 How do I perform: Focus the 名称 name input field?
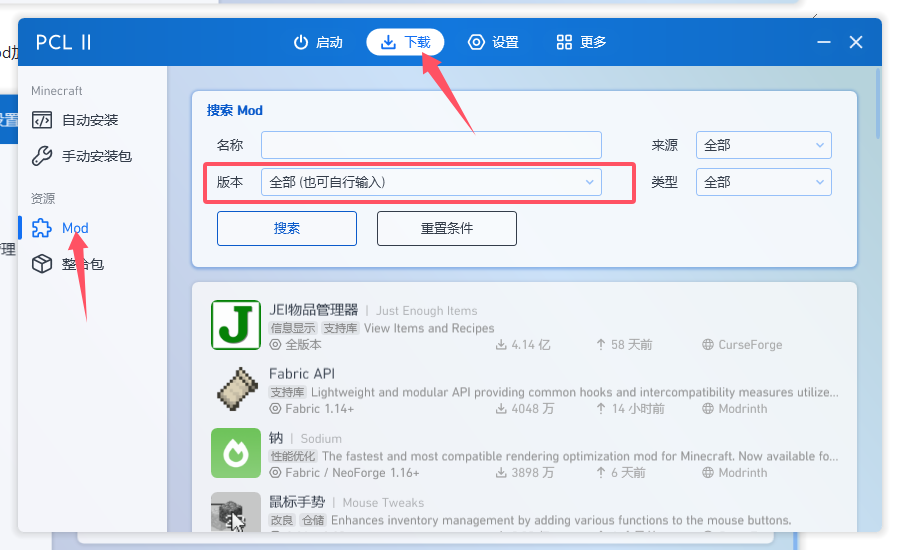tap(431, 145)
